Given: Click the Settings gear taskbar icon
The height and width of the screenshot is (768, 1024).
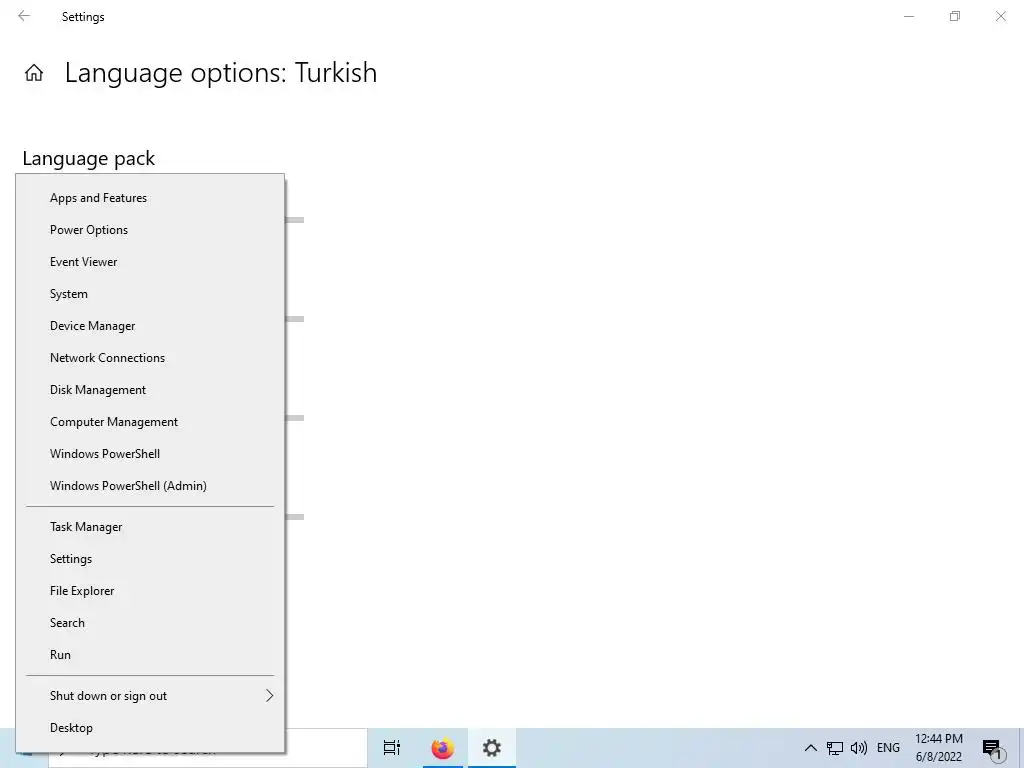Looking at the screenshot, I should [x=492, y=748].
